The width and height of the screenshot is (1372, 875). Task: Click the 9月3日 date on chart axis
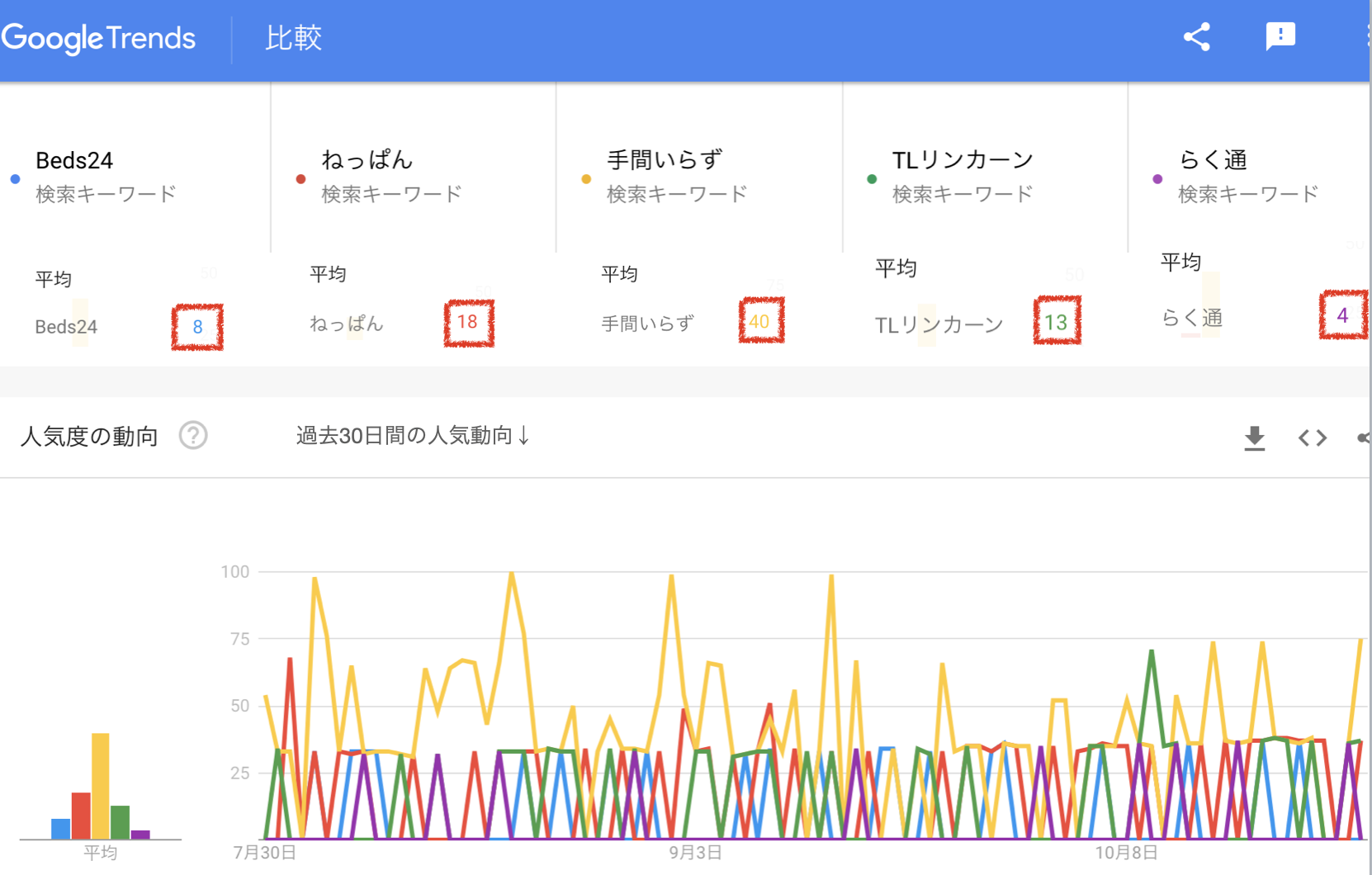(x=695, y=853)
